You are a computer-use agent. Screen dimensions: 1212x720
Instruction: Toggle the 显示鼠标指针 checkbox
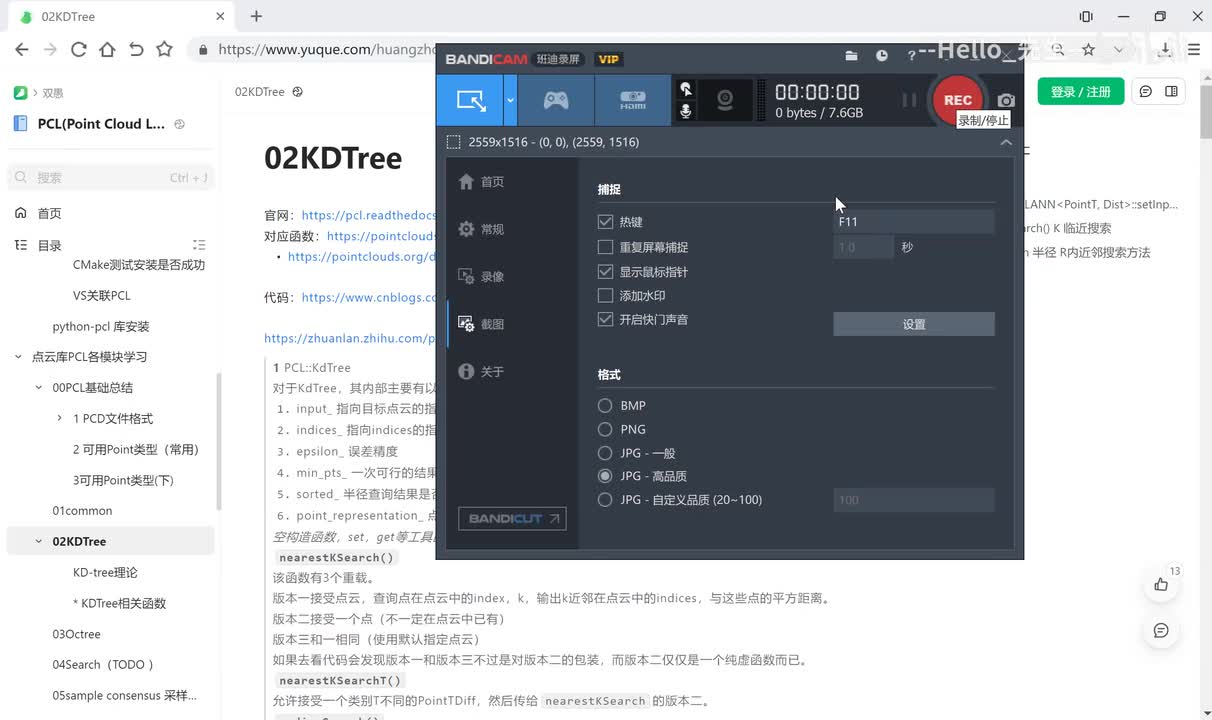tap(605, 272)
